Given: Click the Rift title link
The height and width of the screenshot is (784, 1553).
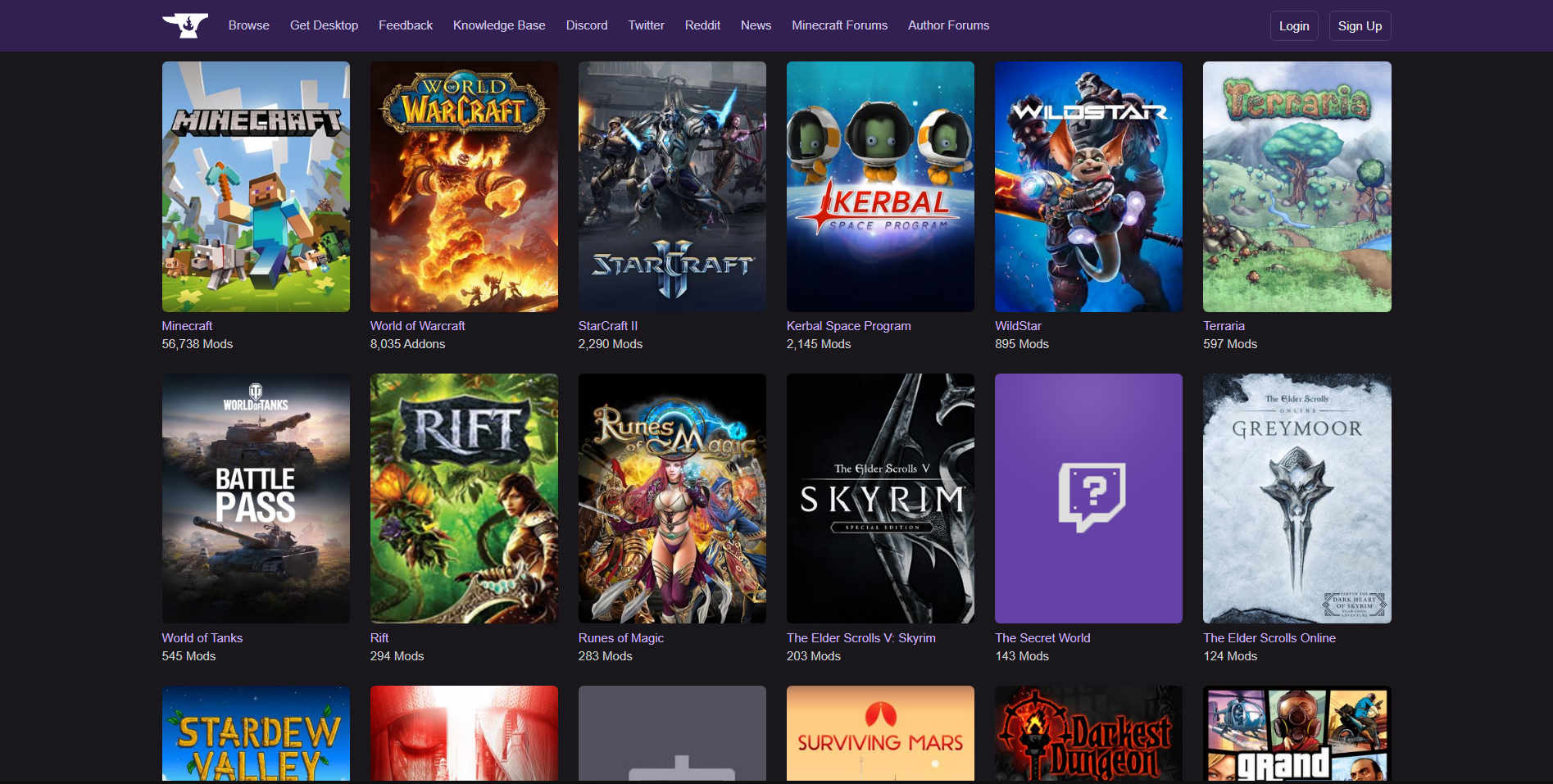Looking at the screenshot, I should (379, 638).
